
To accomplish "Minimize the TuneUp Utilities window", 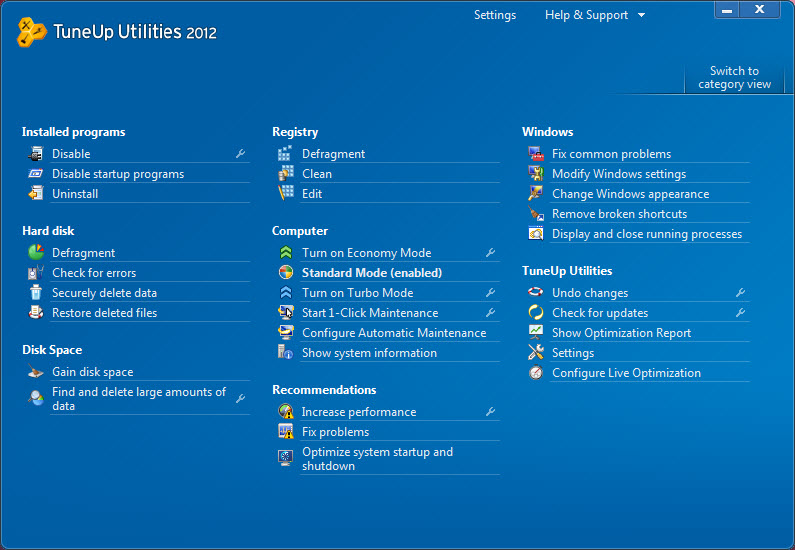I will 727,10.
